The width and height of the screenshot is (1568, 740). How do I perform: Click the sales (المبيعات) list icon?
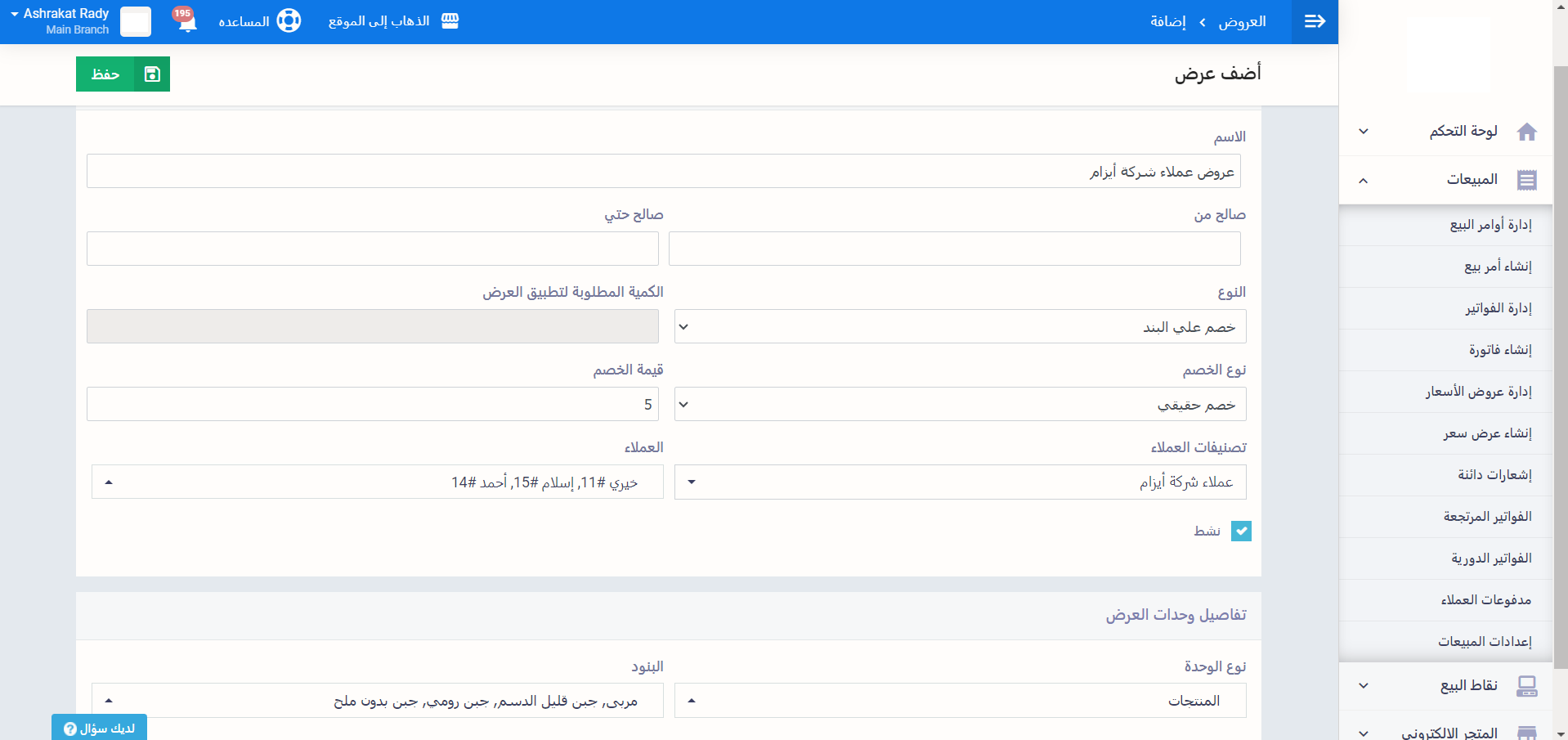tap(1526, 180)
